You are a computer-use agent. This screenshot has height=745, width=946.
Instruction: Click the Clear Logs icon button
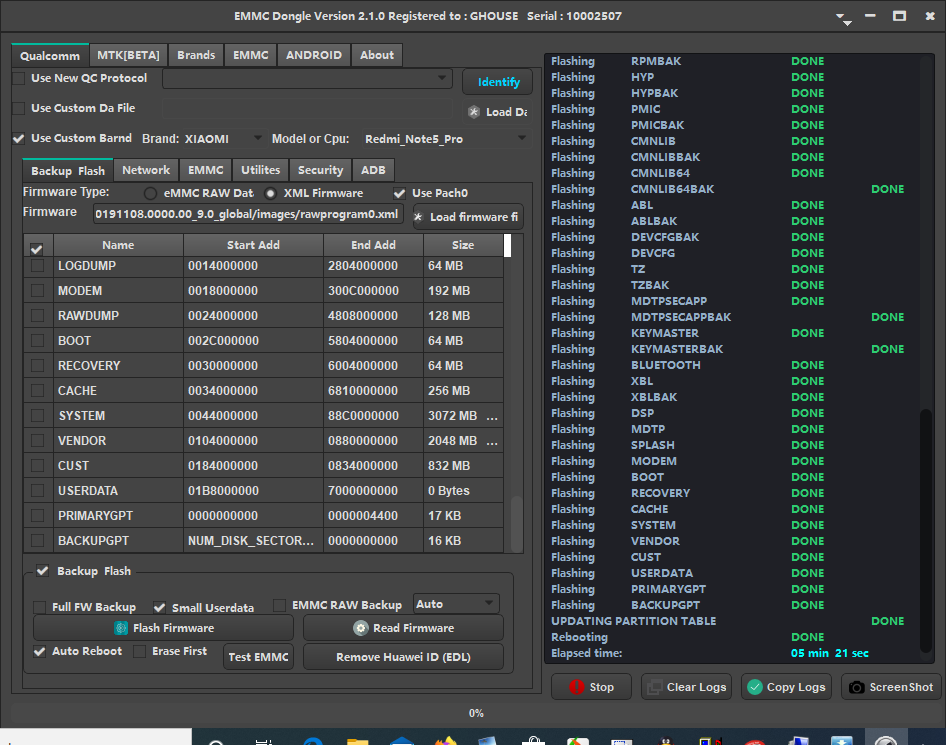tap(655, 687)
